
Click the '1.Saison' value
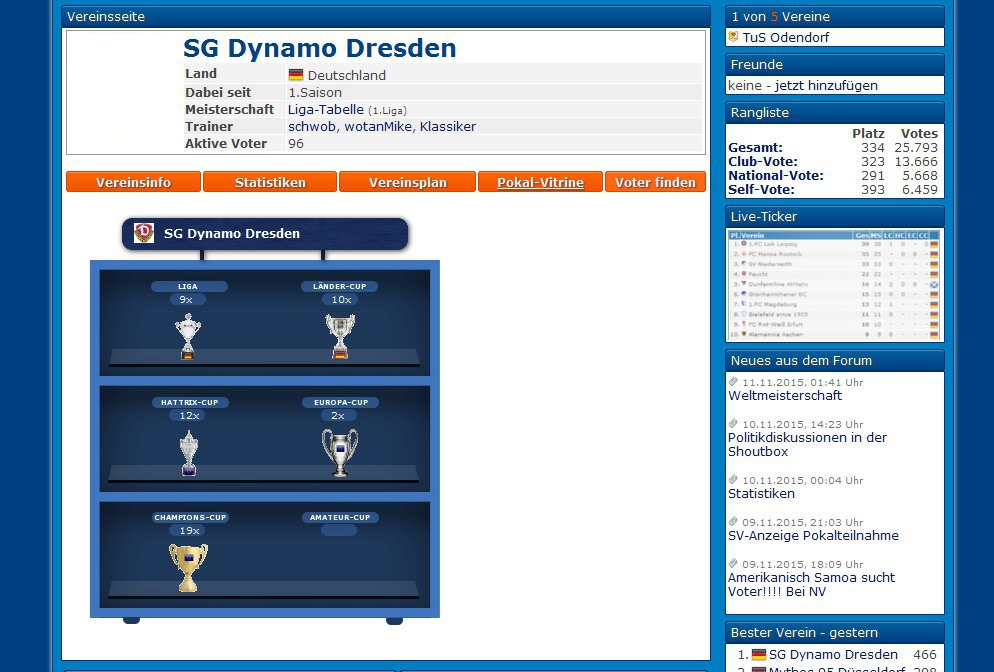(x=314, y=92)
